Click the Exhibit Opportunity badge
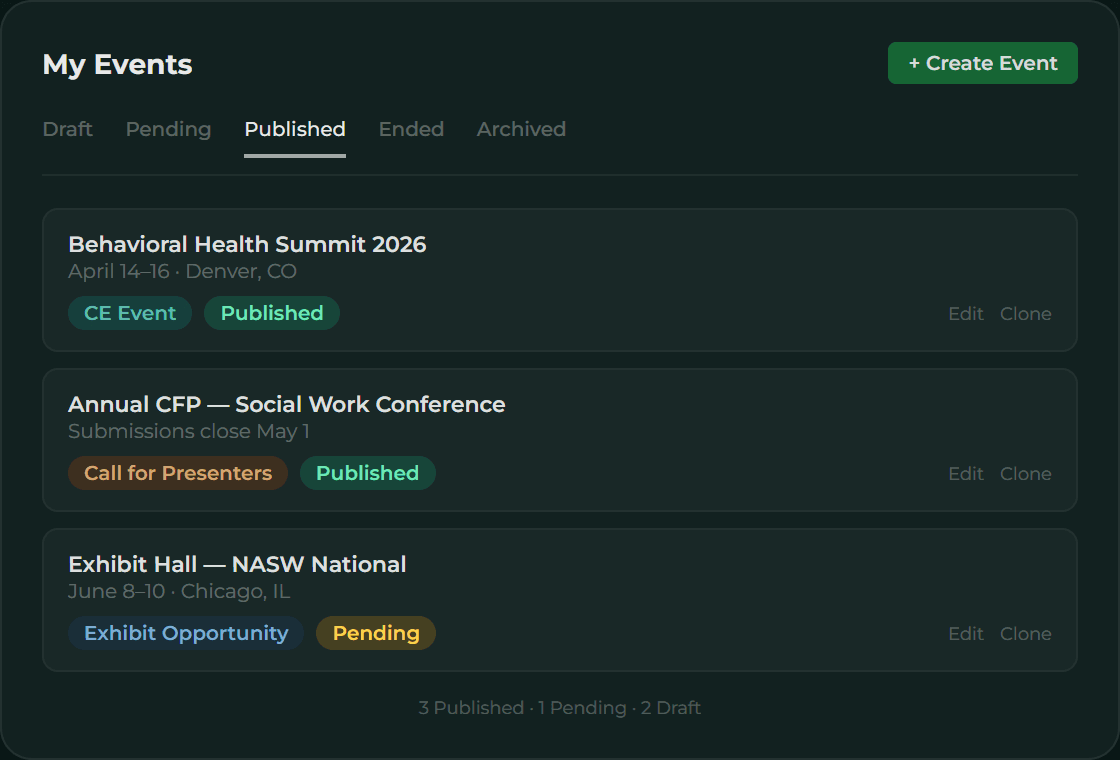The image size is (1120, 760). click(185, 633)
